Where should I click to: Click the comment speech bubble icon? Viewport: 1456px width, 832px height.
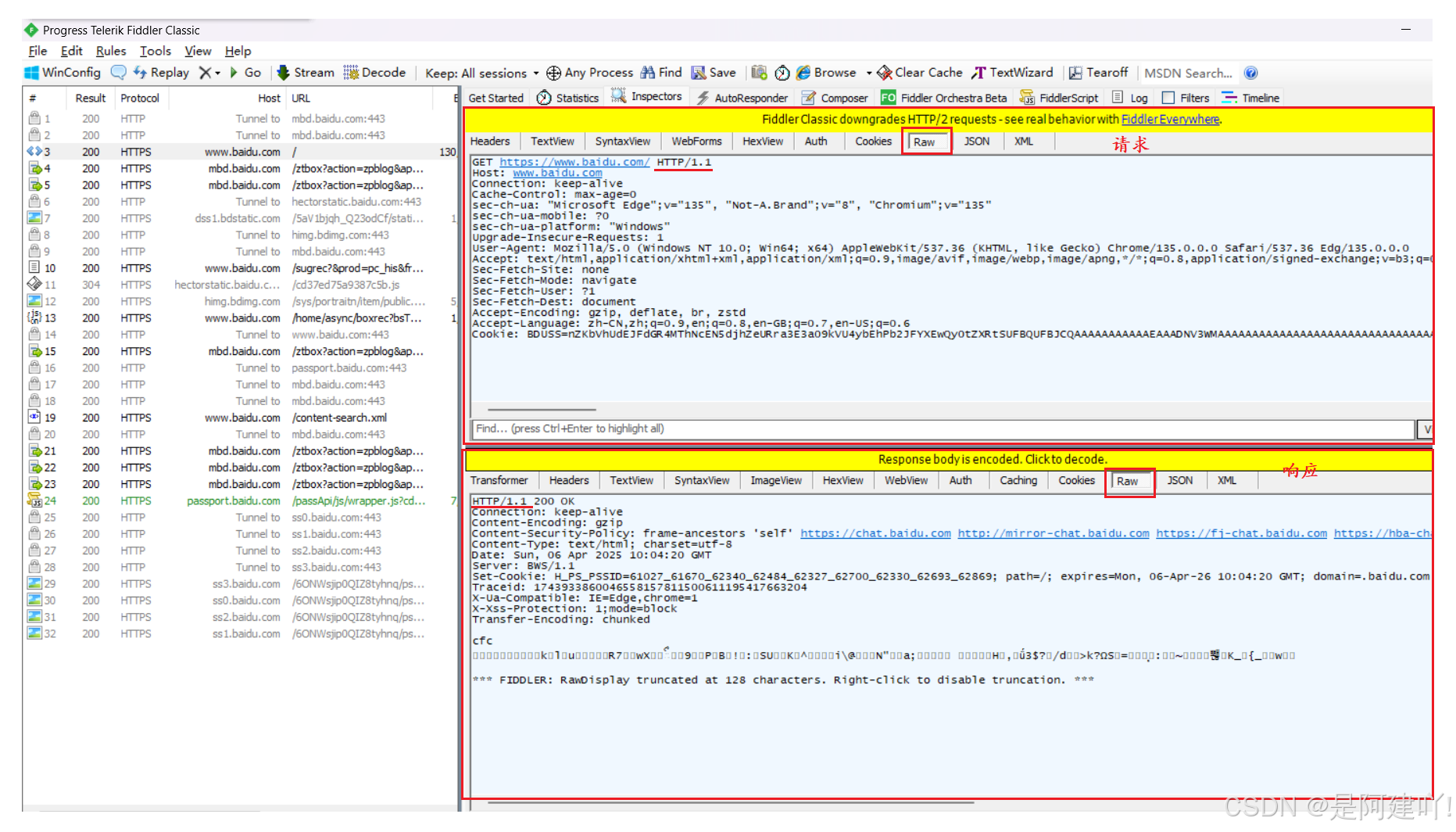click(x=119, y=73)
